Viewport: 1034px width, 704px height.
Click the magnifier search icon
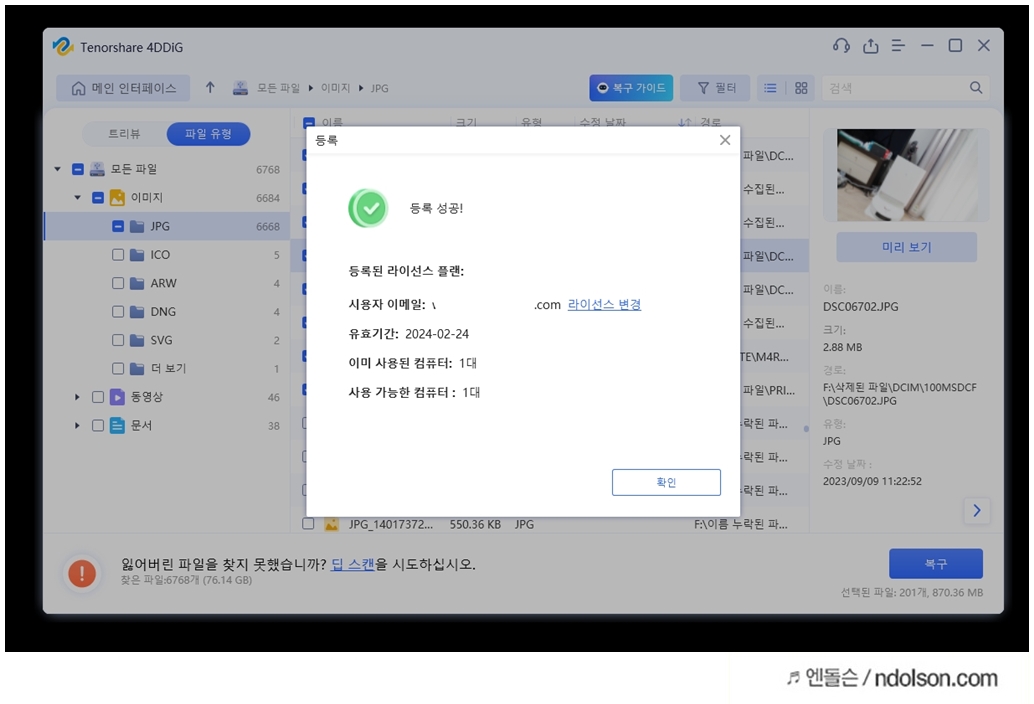976,88
